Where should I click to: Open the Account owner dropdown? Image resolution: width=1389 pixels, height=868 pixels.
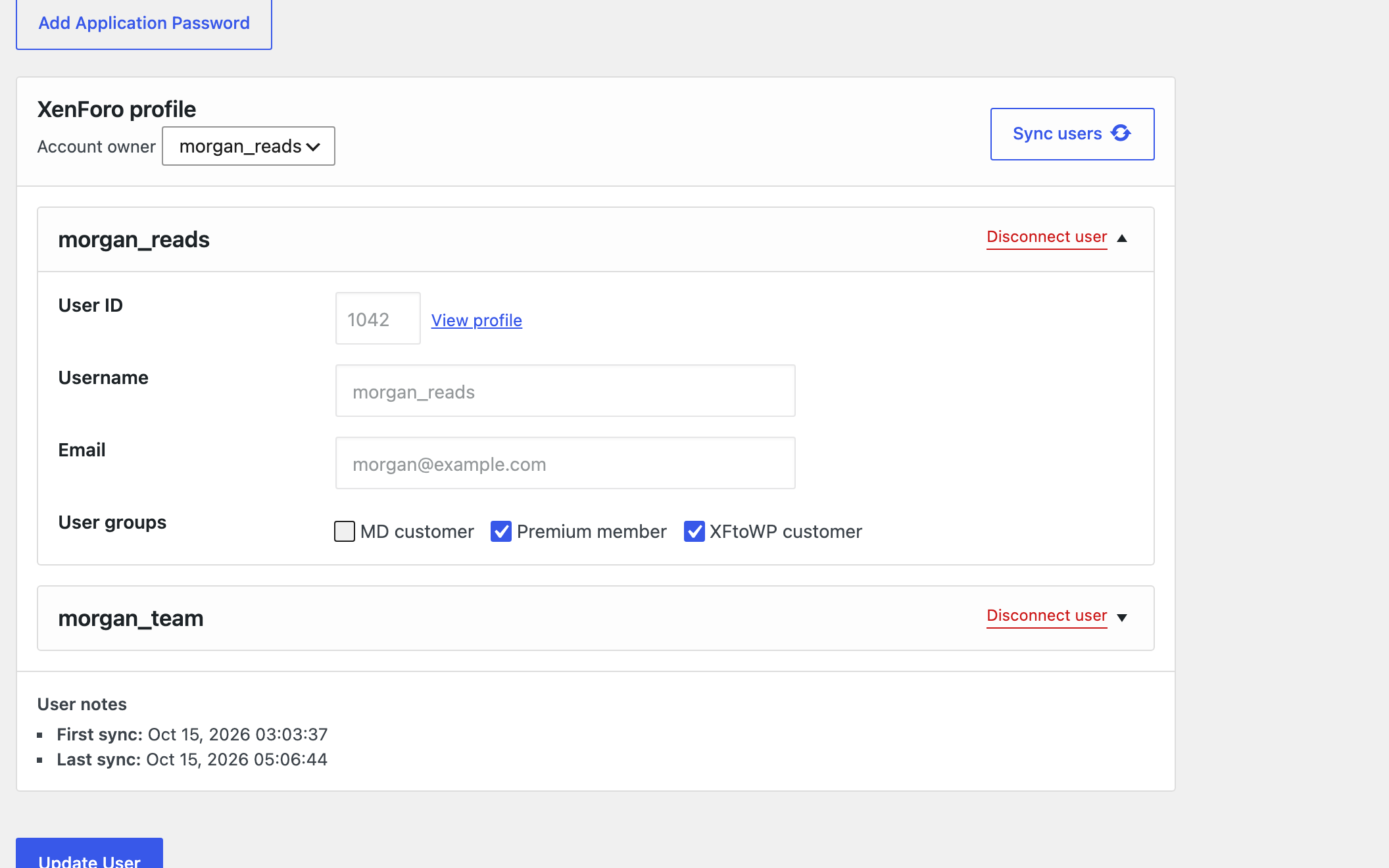click(249, 146)
